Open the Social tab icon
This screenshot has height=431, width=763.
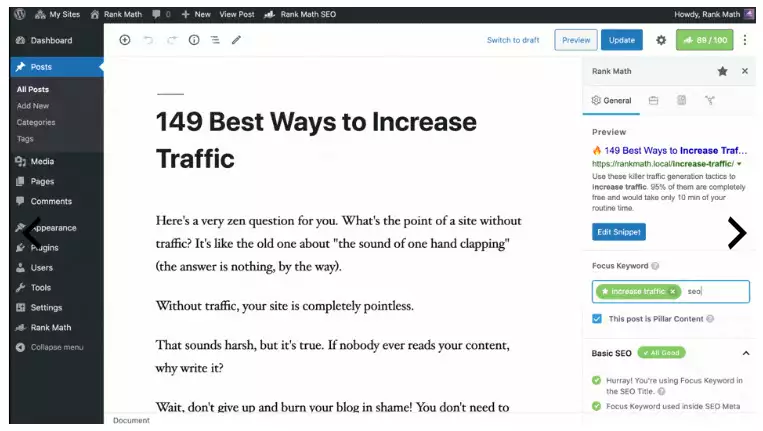coord(709,101)
